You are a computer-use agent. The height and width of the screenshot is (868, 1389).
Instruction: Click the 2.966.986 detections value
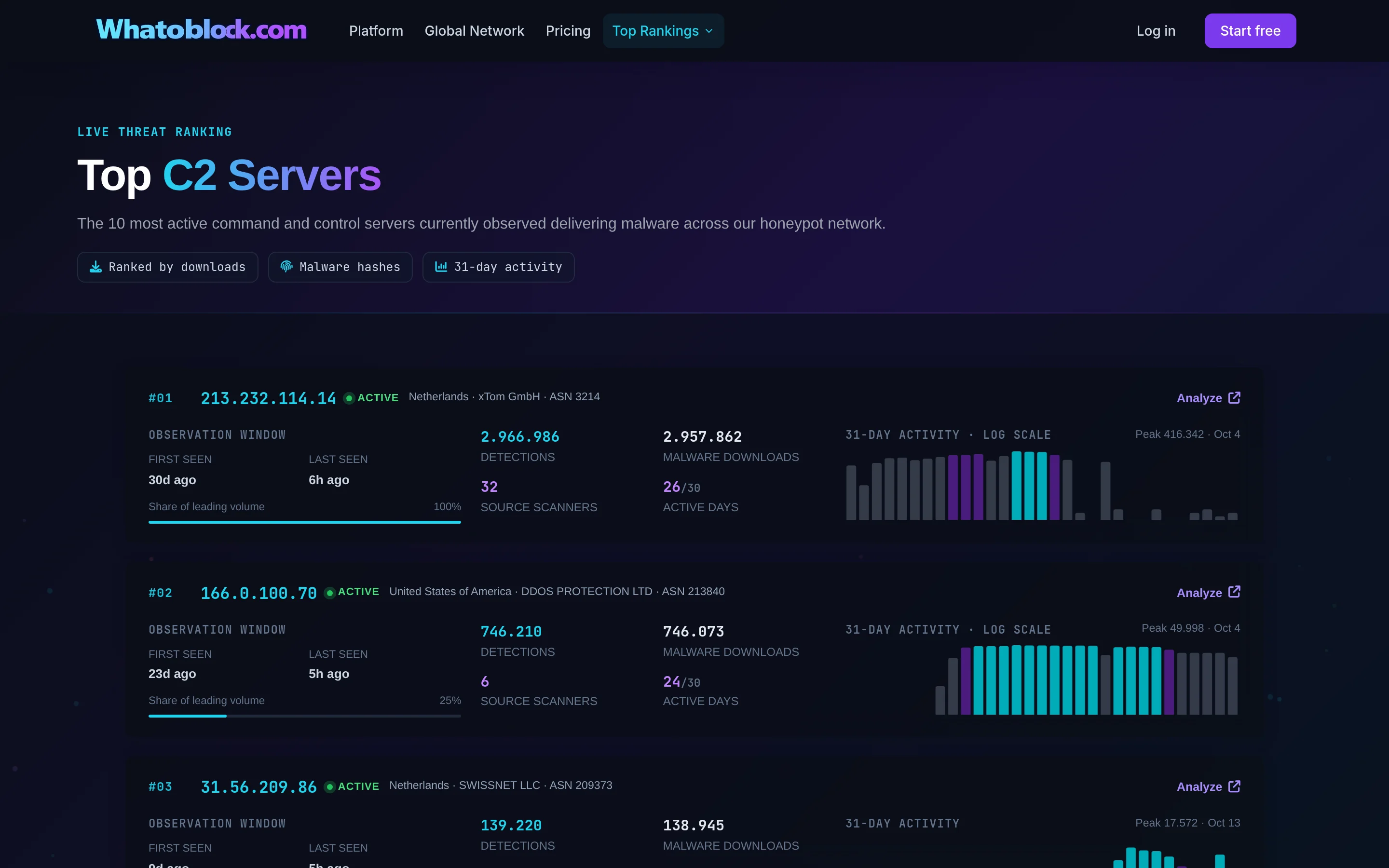coord(519,437)
